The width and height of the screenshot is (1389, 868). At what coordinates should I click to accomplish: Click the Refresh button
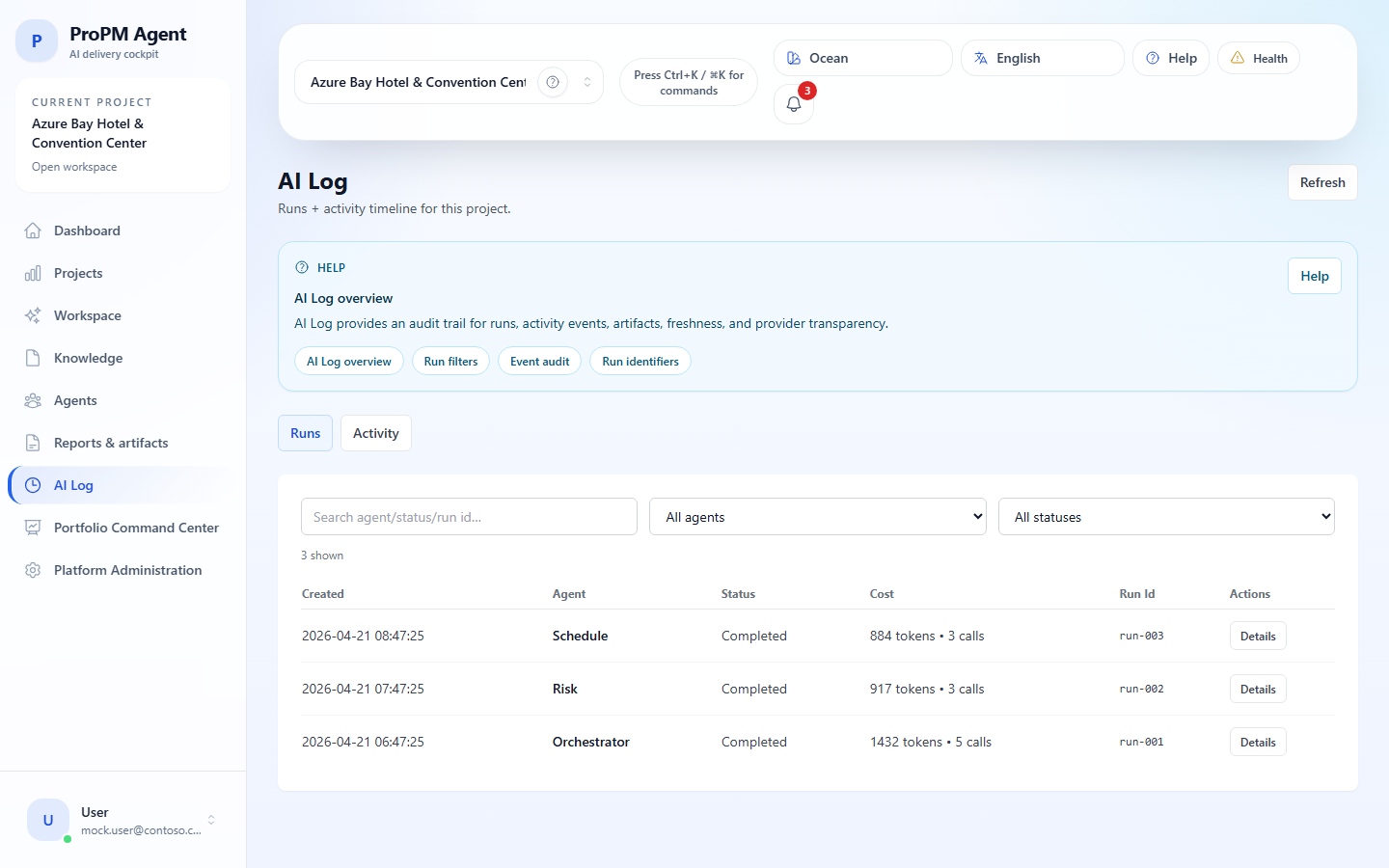point(1321,182)
